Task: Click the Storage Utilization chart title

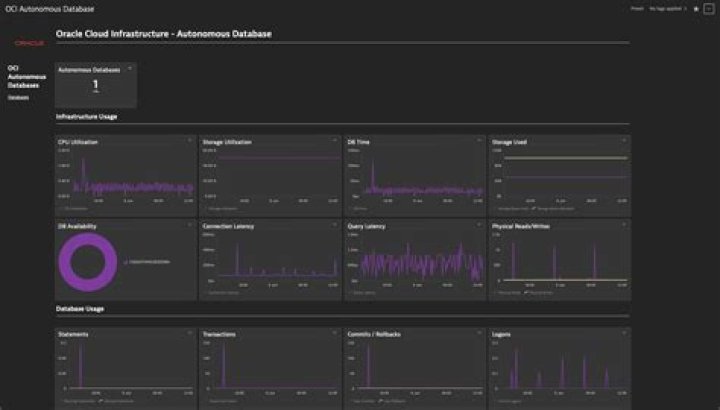Action: 227,142
